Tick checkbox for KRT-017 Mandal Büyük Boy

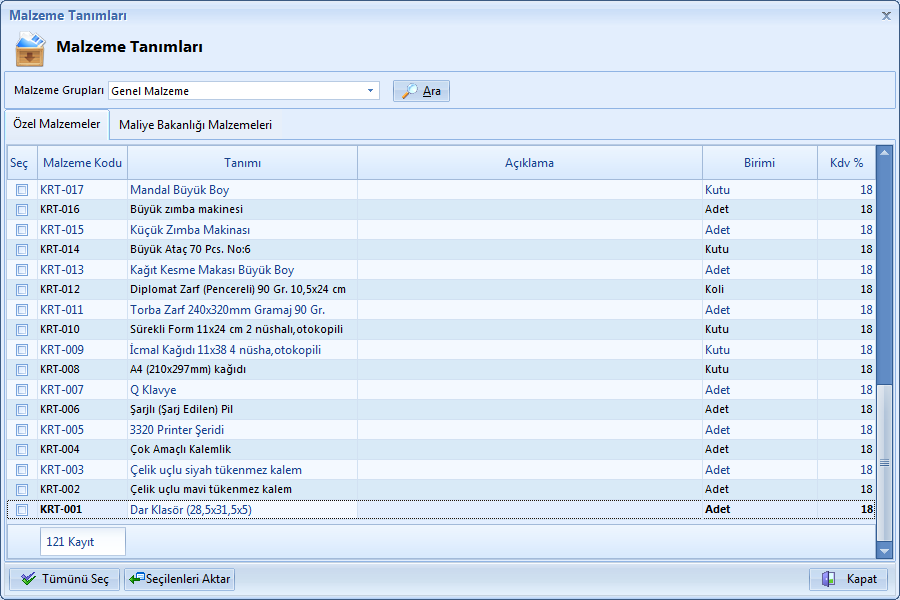pos(22,190)
